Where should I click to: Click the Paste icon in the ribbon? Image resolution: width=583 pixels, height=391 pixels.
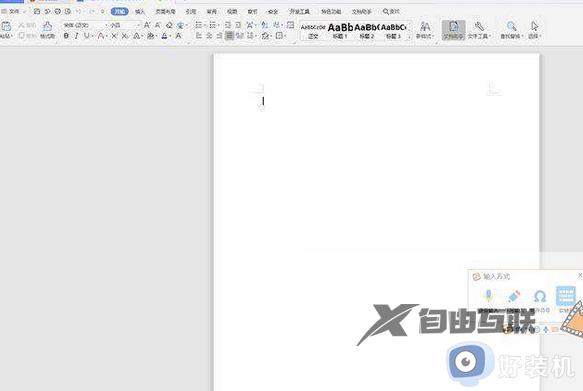(6, 27)
